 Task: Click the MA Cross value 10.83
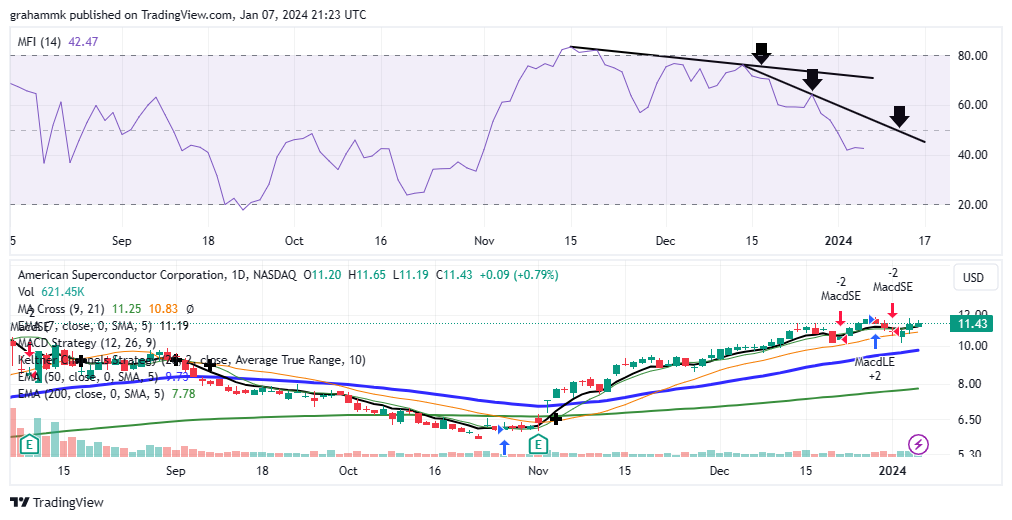click(x=163, y=309)
